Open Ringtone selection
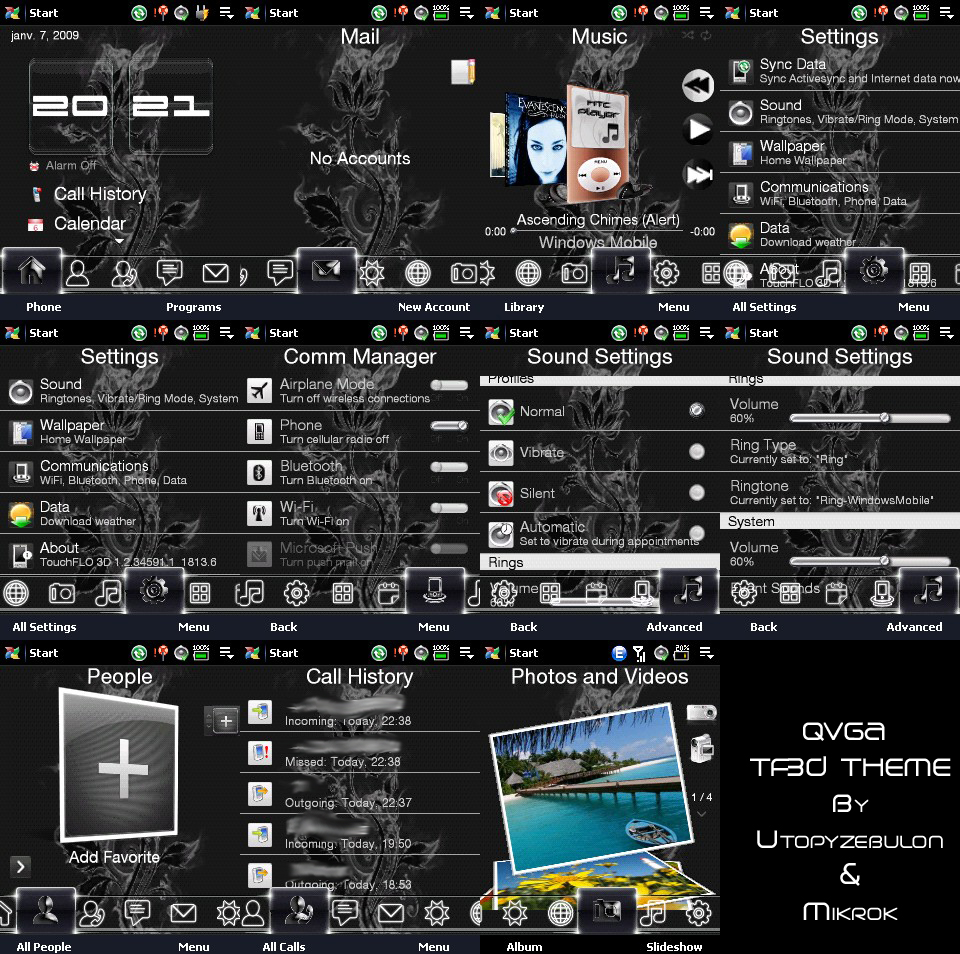The image size is (960, 954). point(840,492)
